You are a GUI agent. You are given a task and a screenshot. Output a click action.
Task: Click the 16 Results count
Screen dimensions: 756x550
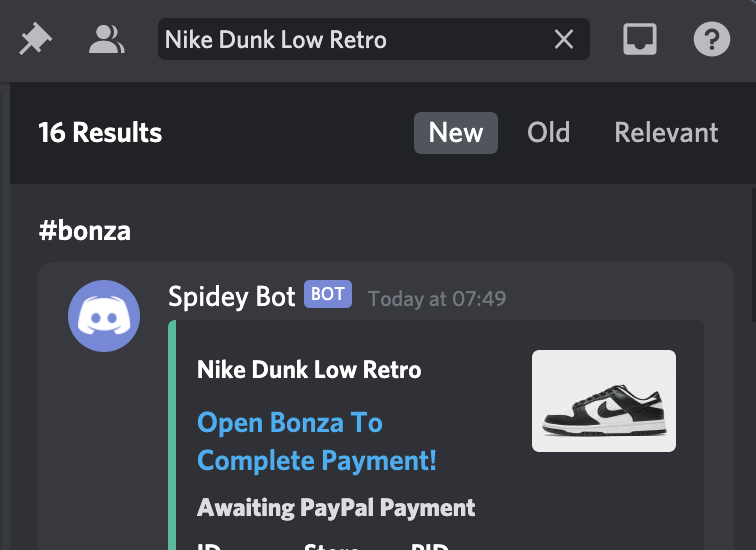100,133
